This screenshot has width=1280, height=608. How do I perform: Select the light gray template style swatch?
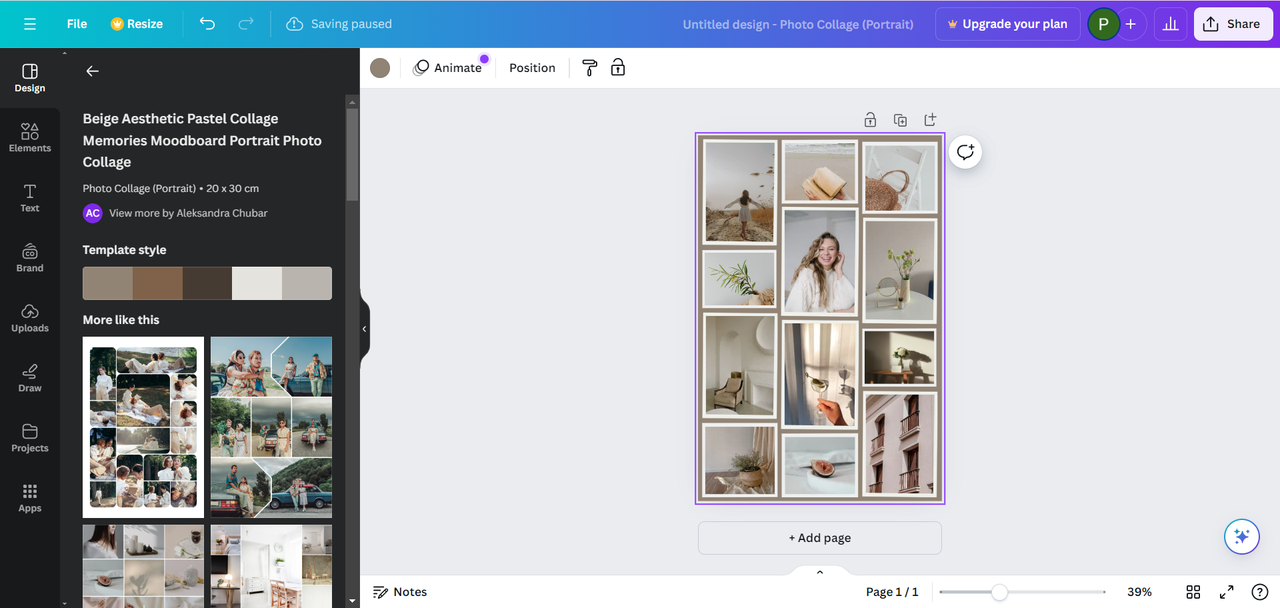307,283
